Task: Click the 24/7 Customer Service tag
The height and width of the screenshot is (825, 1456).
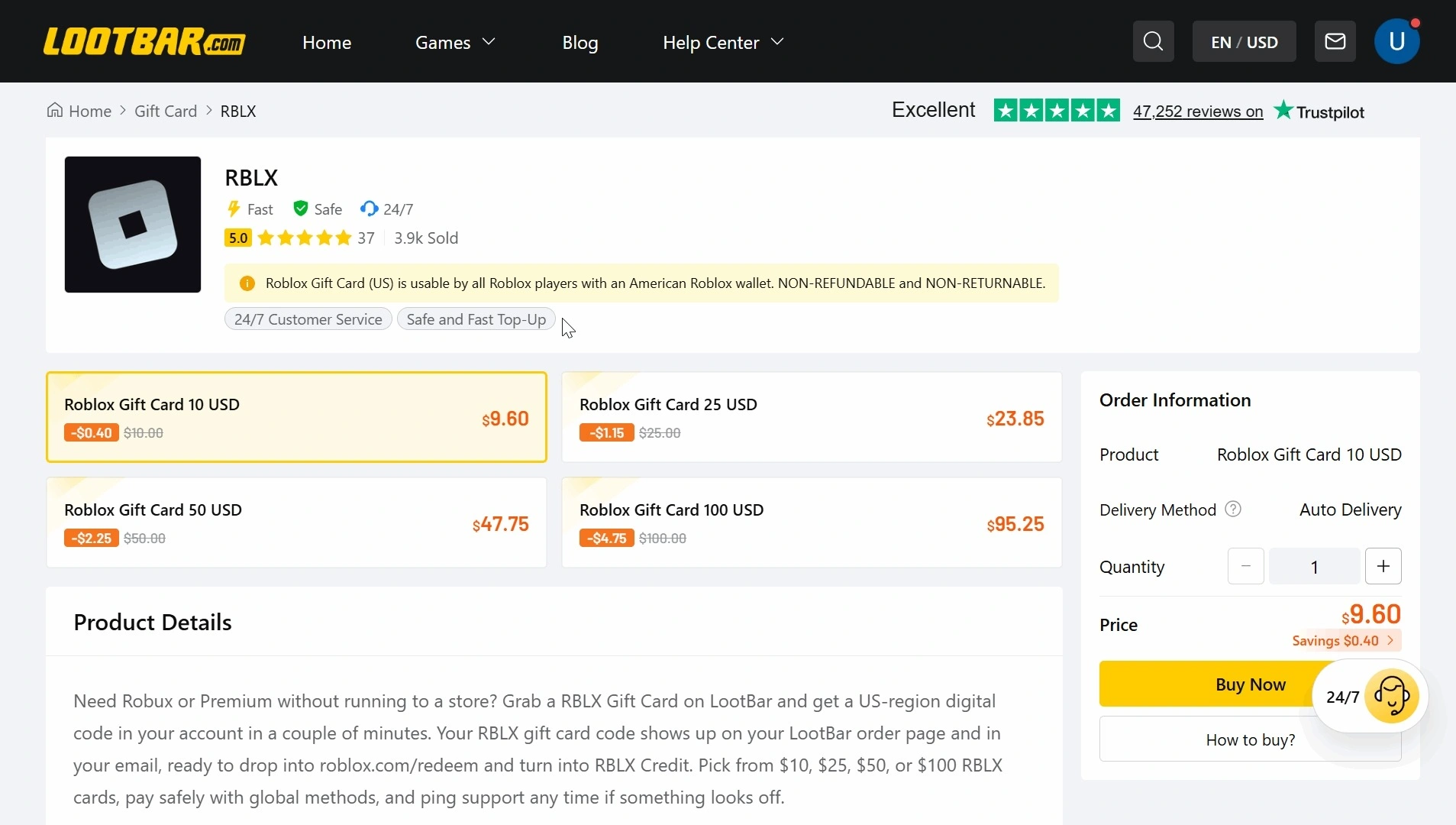Action: 308,319
